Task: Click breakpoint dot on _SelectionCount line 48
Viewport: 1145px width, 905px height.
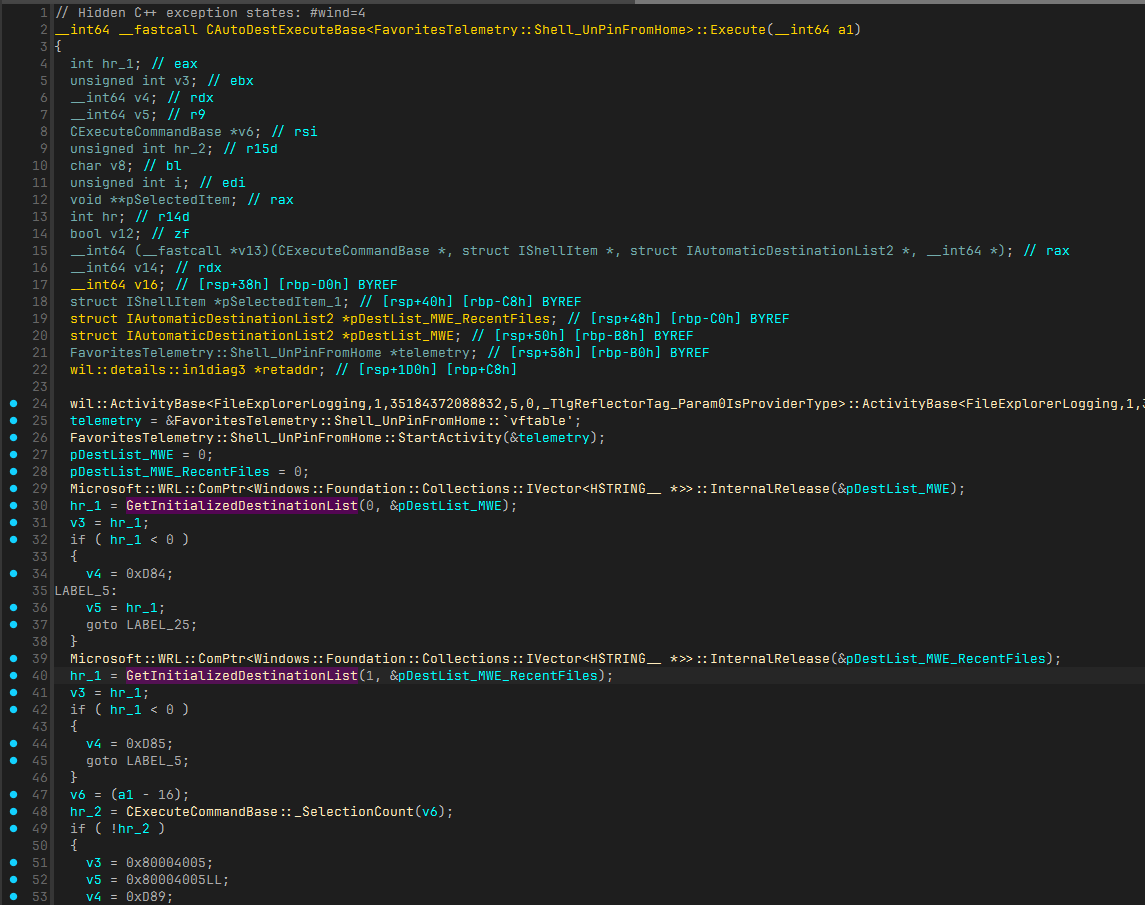Action: point(13,811)
